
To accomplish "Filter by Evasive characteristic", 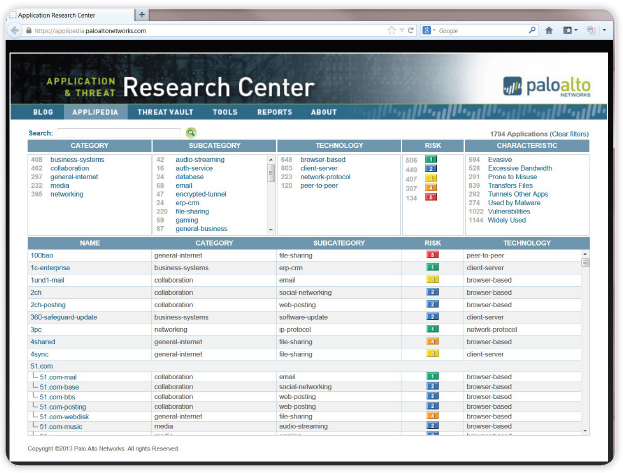I will coord(500,159).
